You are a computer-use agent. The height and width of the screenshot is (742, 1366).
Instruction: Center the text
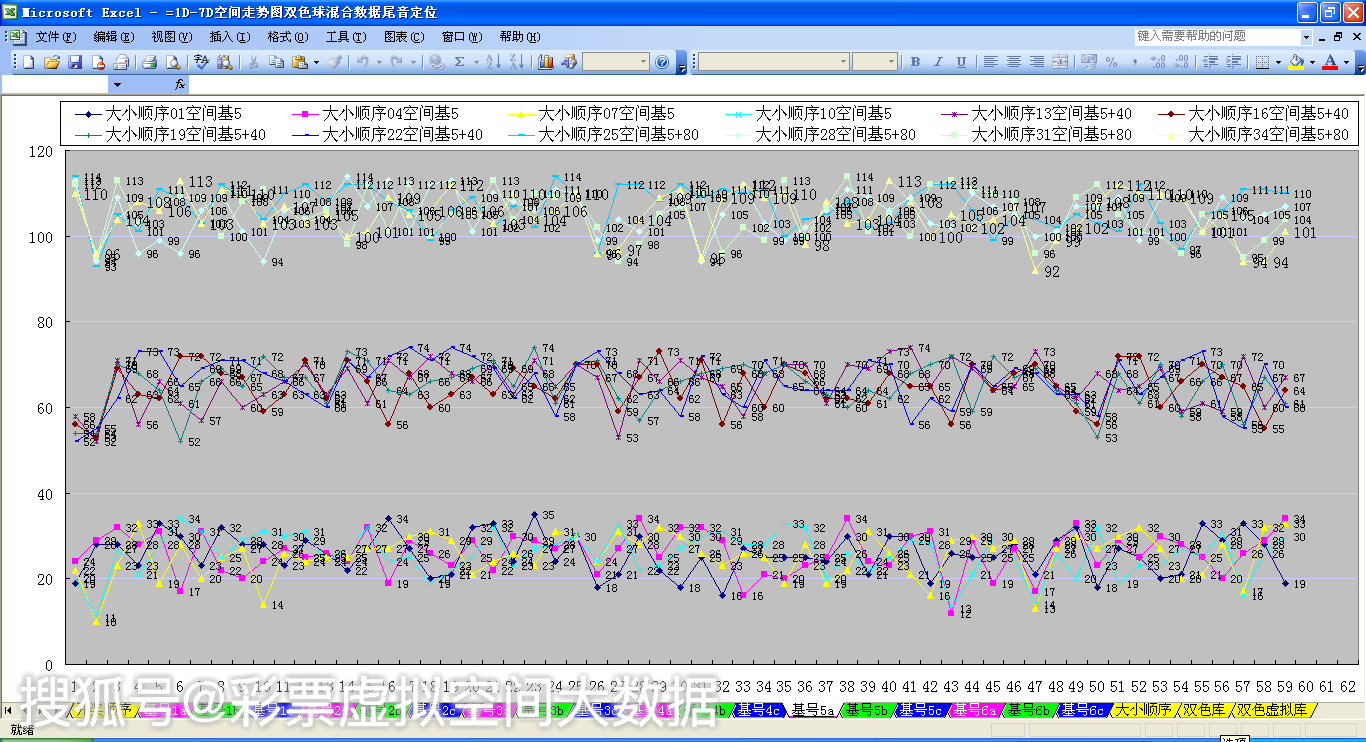click(1013, 61)
